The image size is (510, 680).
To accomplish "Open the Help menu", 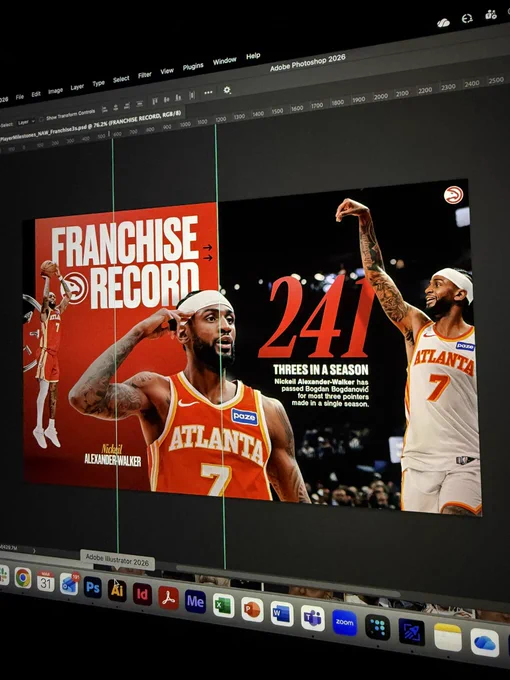I will pyautogui.click(x=253, y=56).
